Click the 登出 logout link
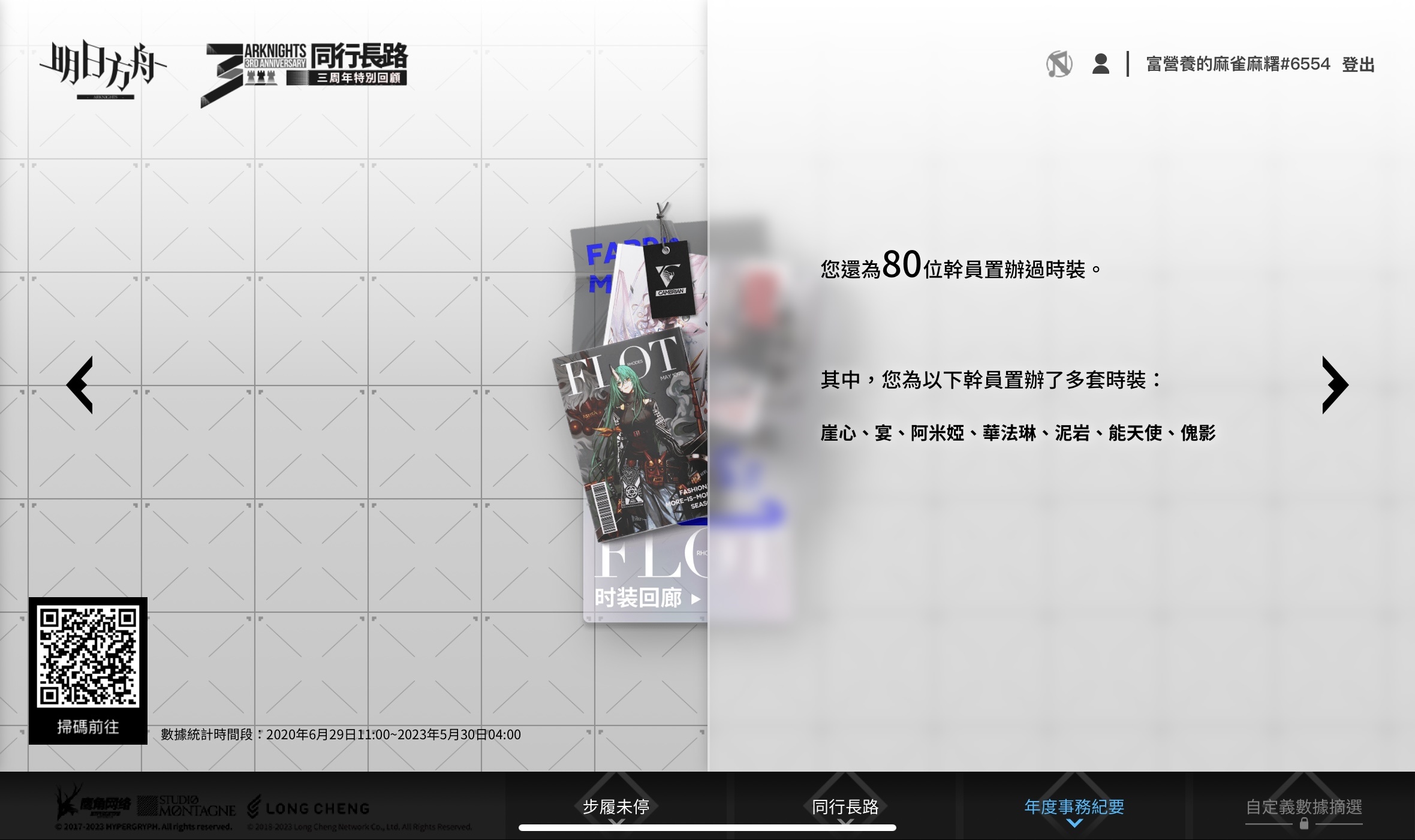The image size is (1415, 840). (x=1358, y=64)
